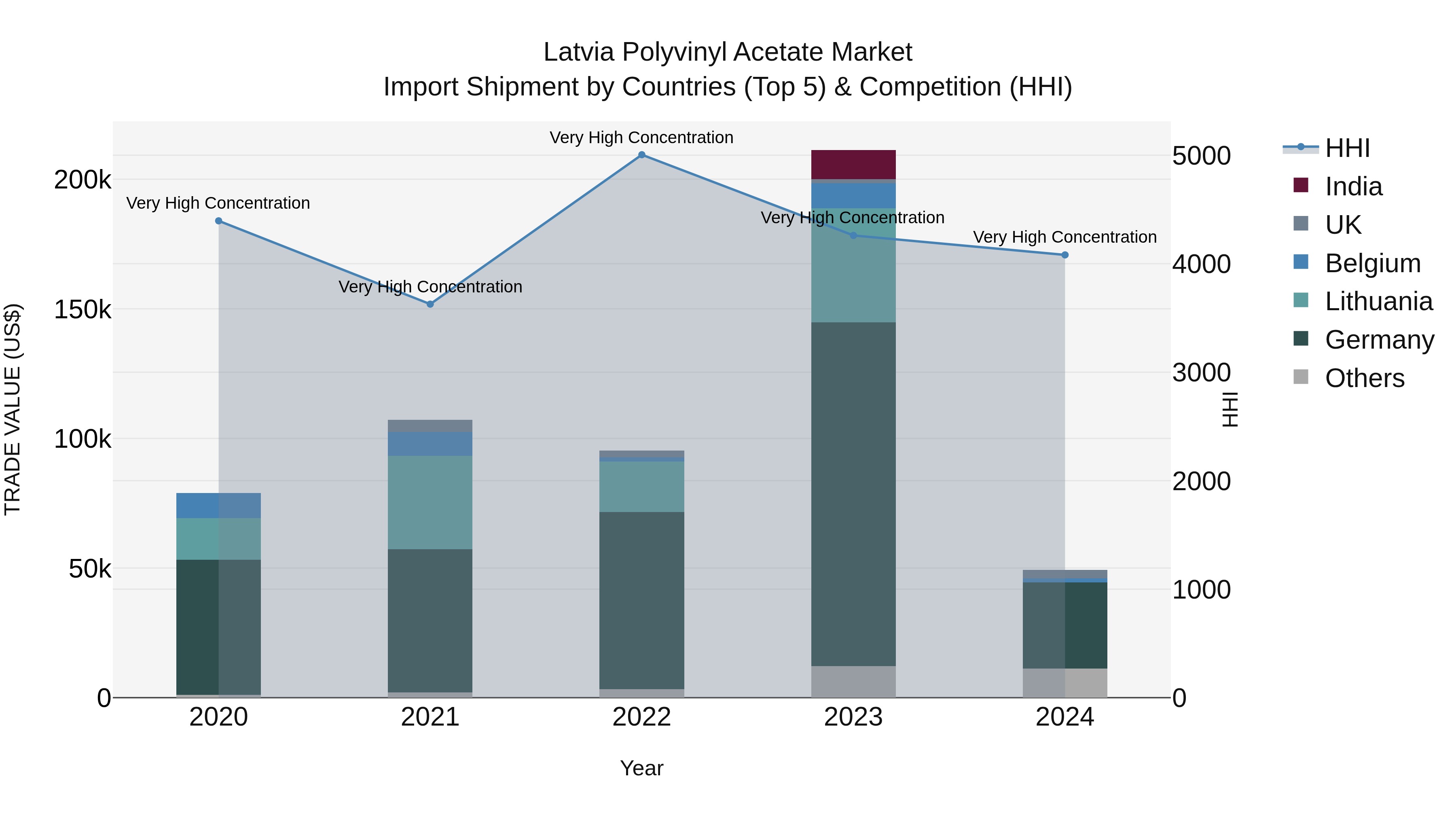This screenshot has height=819, width=1456.
Task: Click the UK gray-blue legend swatch
Action: tap(1301, 223)
